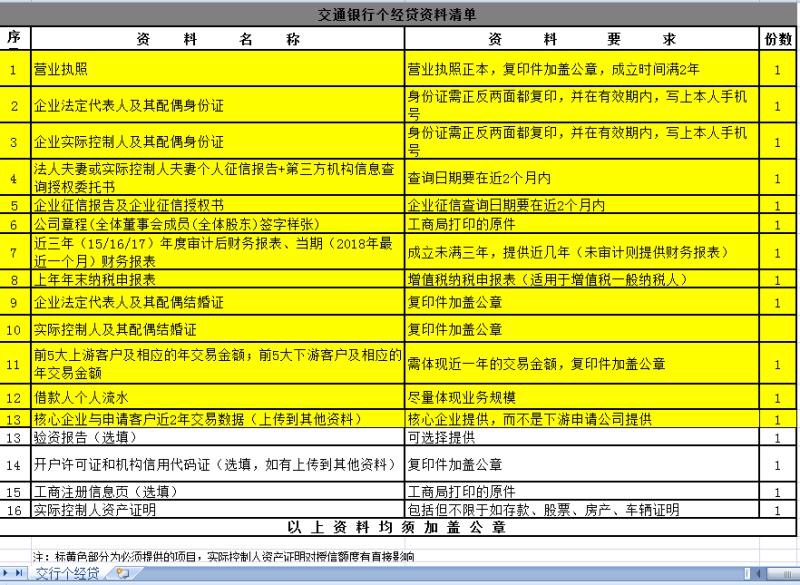This screenshot has height=585, width=800.
Task: Select the cell 企业实际控制人及其配偶身份证
Action: pos(218,141)
